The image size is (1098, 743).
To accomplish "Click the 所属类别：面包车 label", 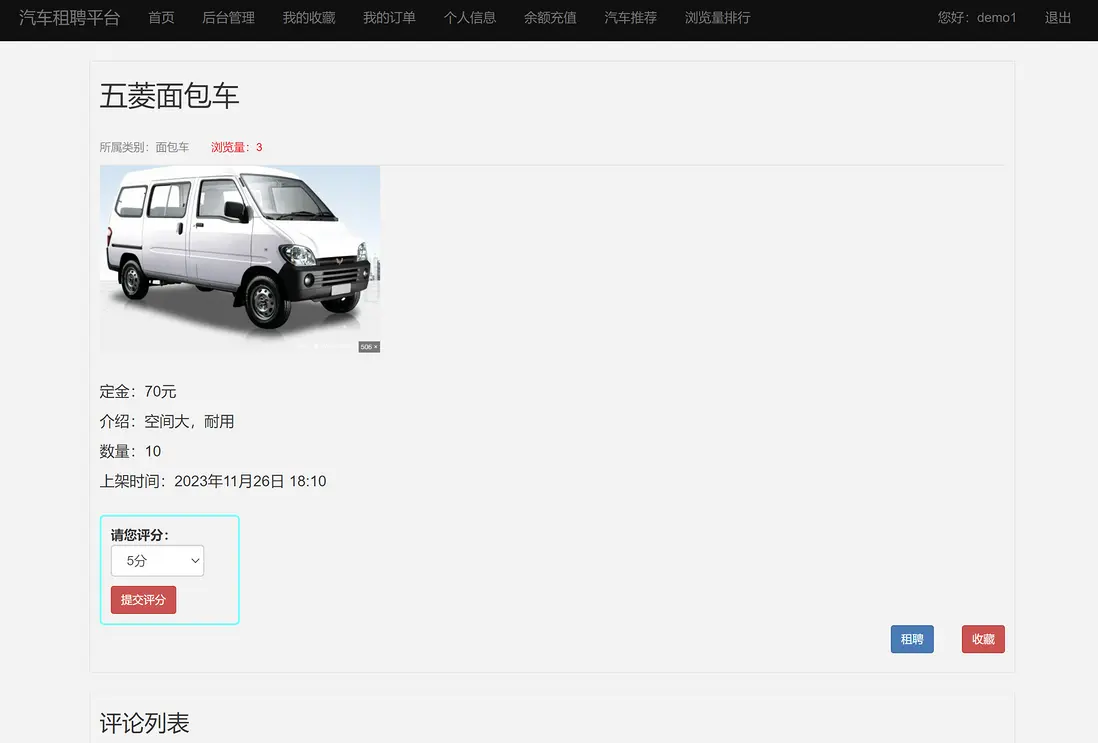I will pos(144,147).
